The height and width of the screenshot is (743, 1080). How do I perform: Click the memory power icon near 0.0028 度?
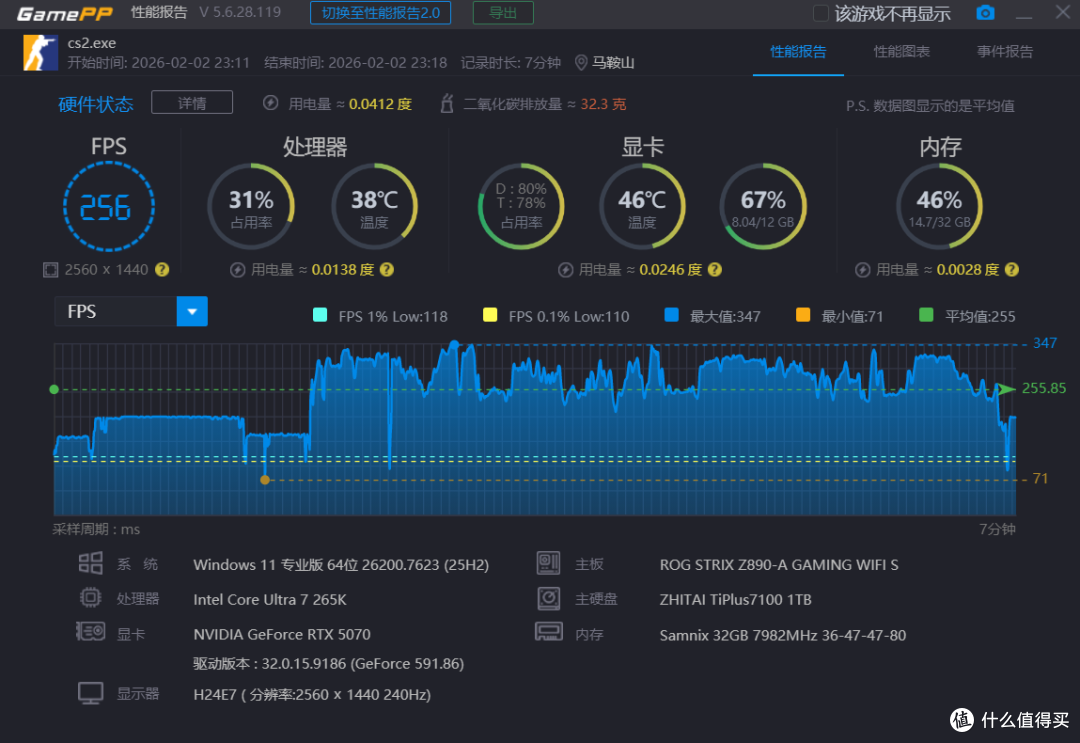(863, 270)
